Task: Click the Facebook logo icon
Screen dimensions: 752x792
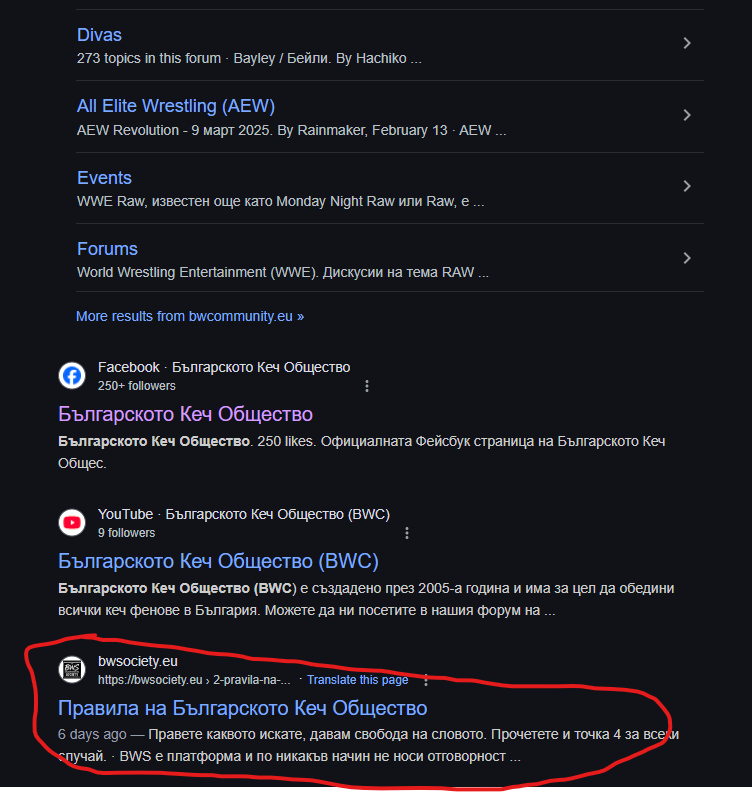Action: [72, 376]
